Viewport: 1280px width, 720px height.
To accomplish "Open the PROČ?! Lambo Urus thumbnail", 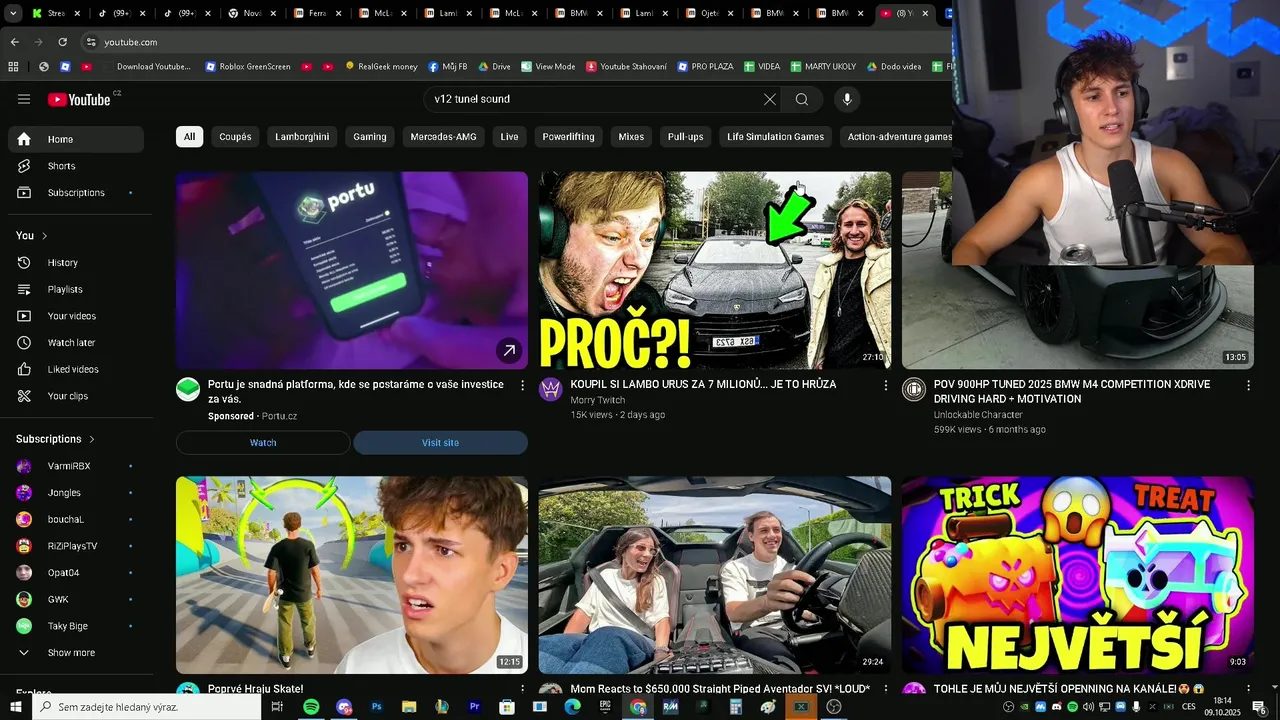I will pyautogui.click(x=715, y=270).
